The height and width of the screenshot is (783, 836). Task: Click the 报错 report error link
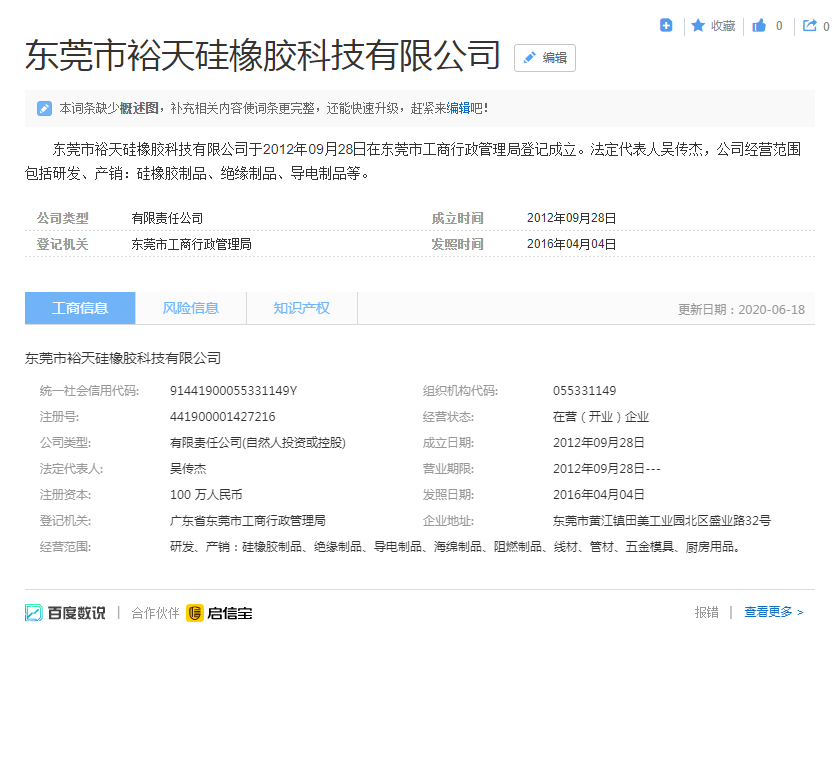[706, 612]
